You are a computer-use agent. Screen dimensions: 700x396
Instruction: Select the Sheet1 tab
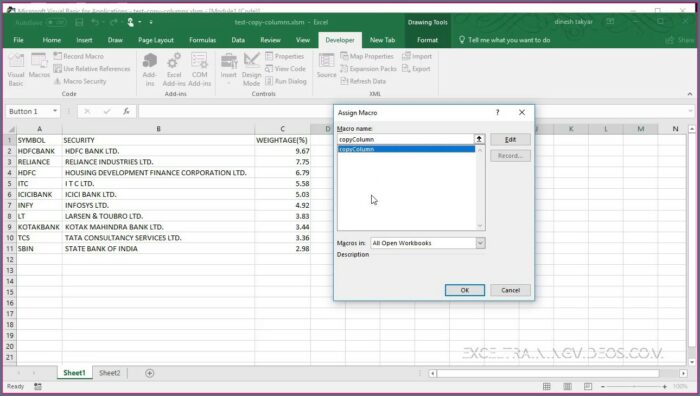click(x=74, y=373)
